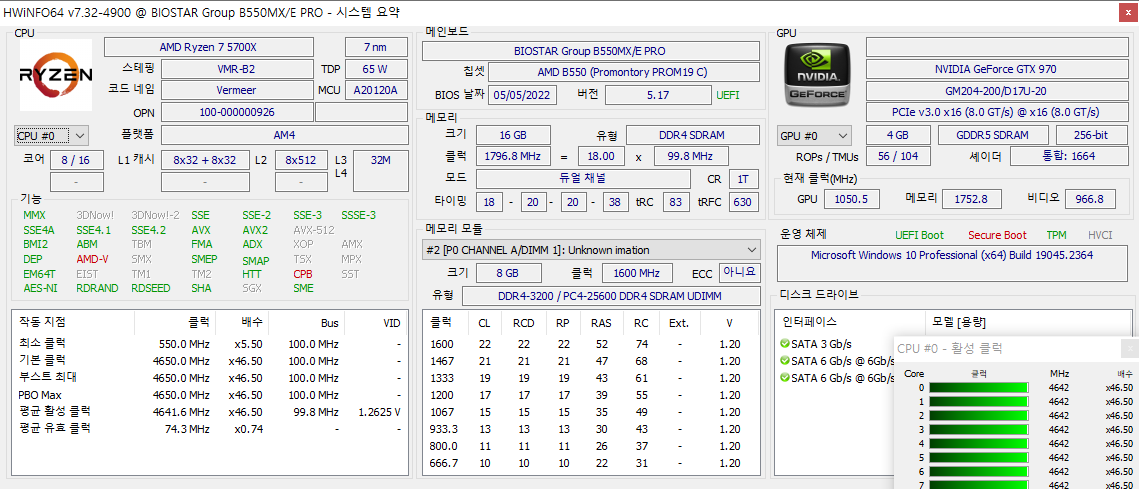
Task: Click the ECC 아니요 field
Action: [x=740, y=272]
